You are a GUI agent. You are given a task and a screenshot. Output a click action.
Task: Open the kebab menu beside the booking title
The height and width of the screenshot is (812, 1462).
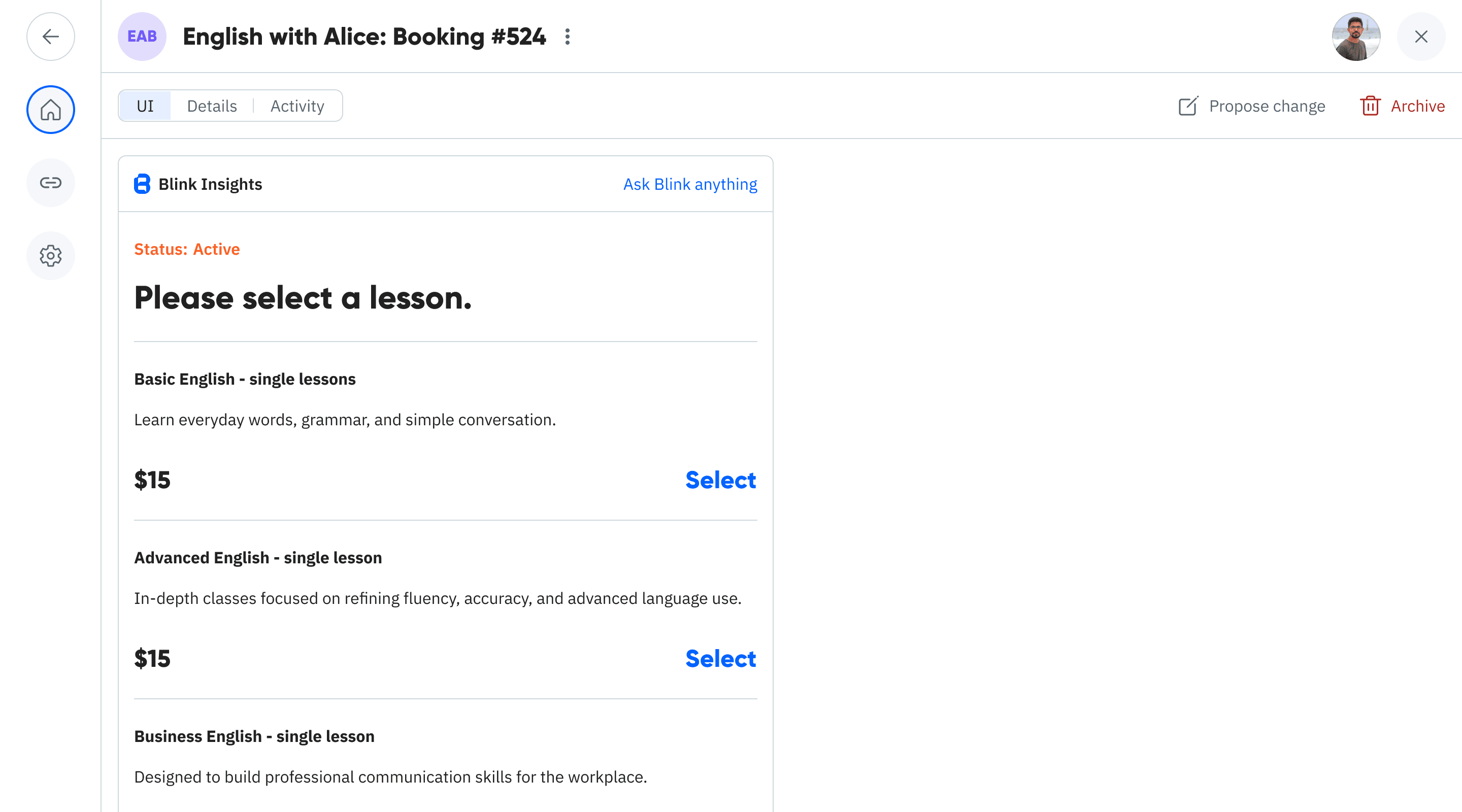point(568,37)
